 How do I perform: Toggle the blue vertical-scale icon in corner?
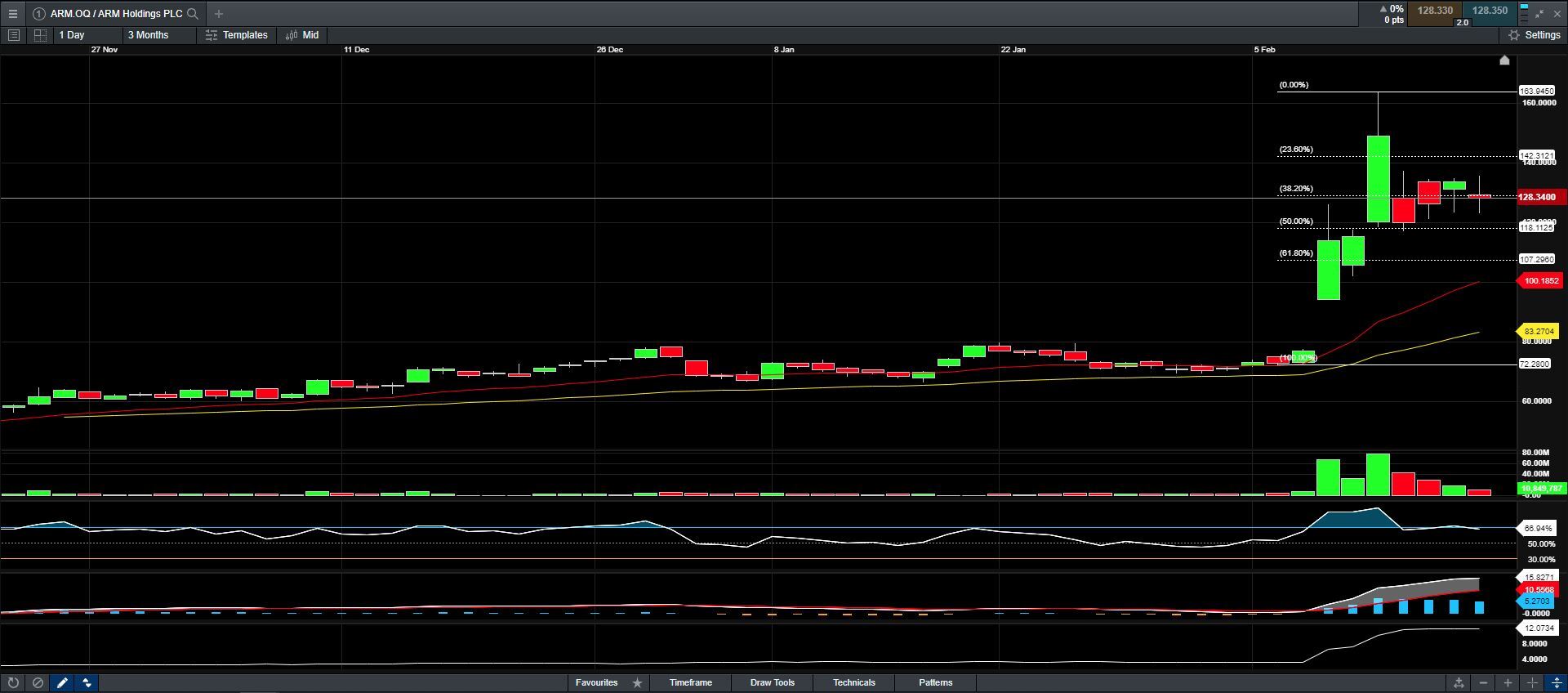[1557, 682]
